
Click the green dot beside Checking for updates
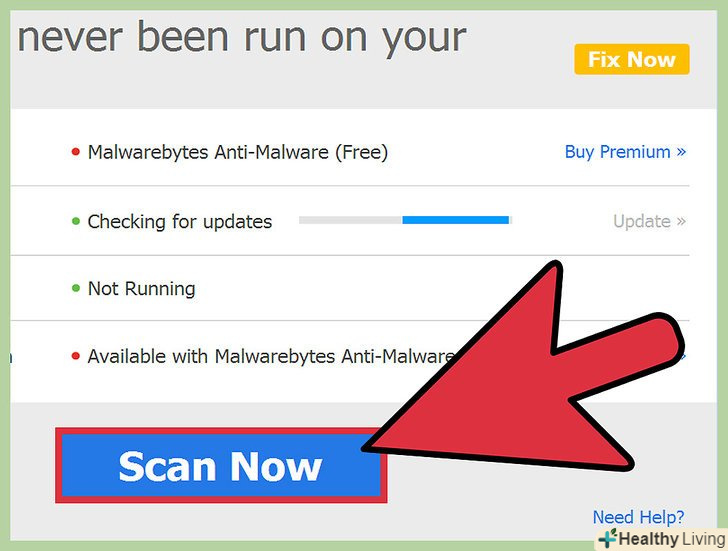click(x=76, y=221)
